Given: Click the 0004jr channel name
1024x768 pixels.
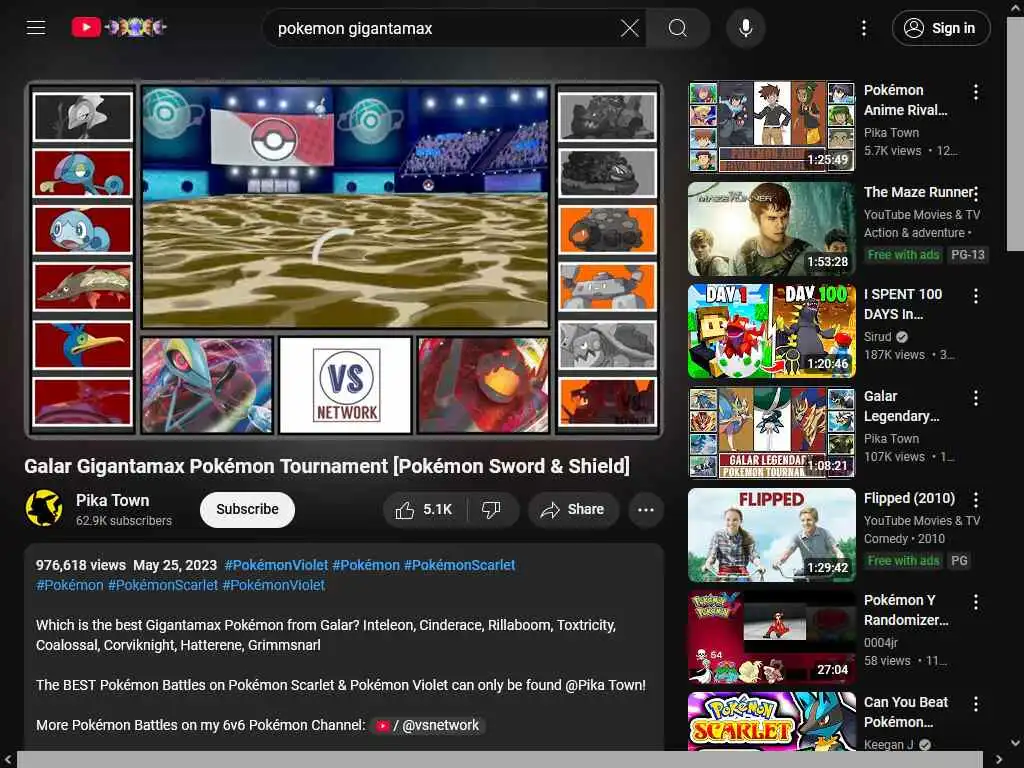Looking at the screenshot, I should tap(880, 643).
